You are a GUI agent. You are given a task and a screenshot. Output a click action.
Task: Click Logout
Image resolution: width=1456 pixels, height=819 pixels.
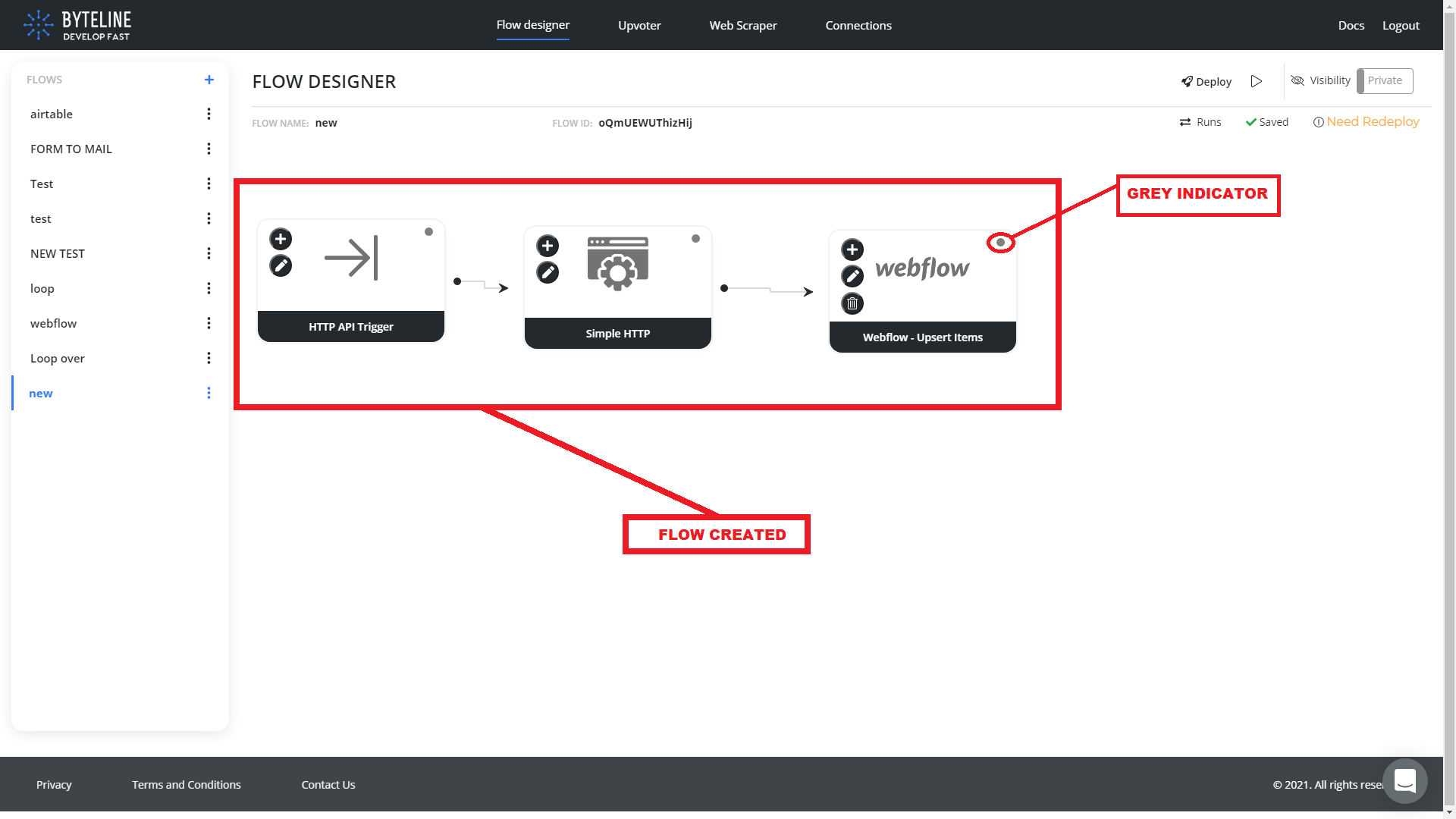click(1401, 25)
